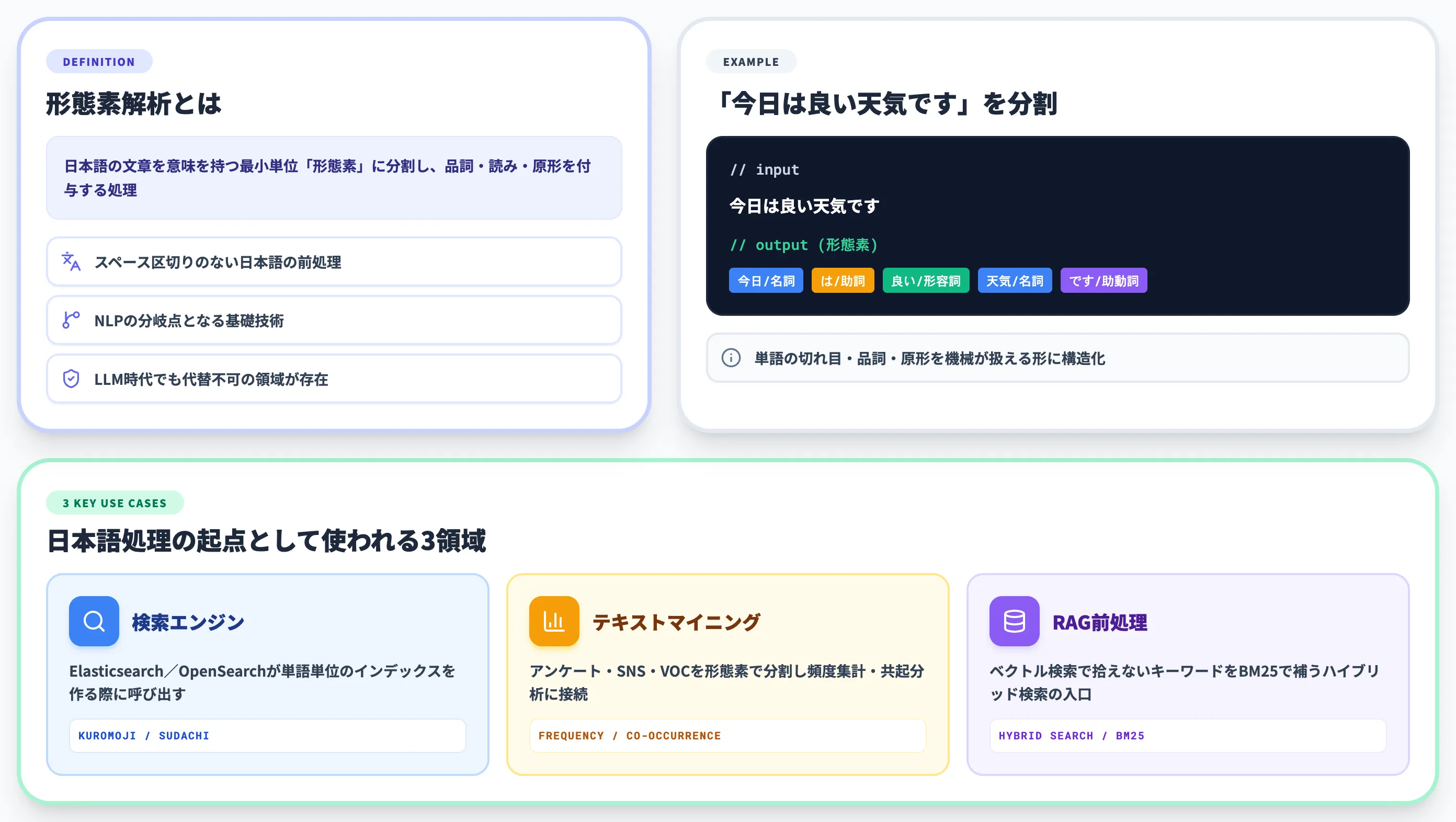The width and height of the screenshot is (1456, 822).
Task: Click the Elasticsearch／OpenSearch description text
Action: point(263,682)
